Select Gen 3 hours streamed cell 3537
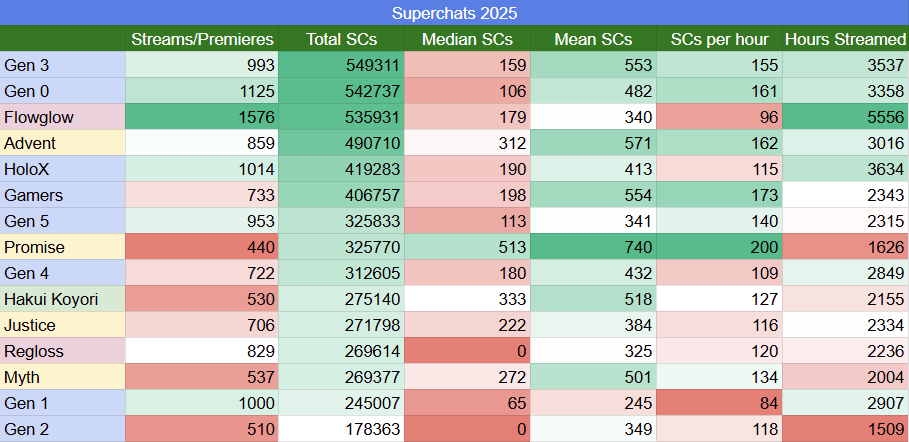This screenshot has height=442, width=909. pos(846,65)
